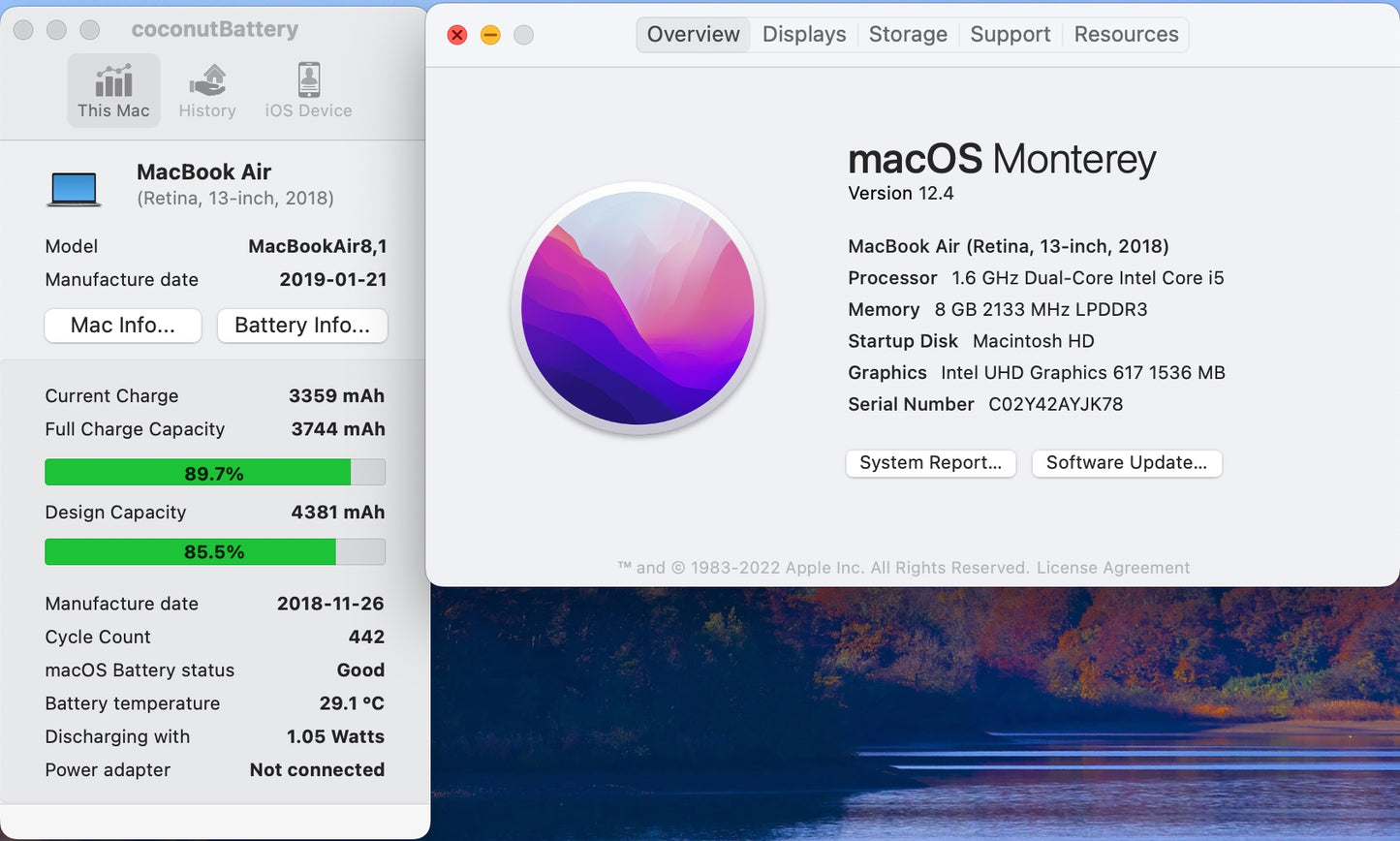Viewport: 1400px width, 841px height.
Task: Open the License Agreement link
Action: (1112, 567)
